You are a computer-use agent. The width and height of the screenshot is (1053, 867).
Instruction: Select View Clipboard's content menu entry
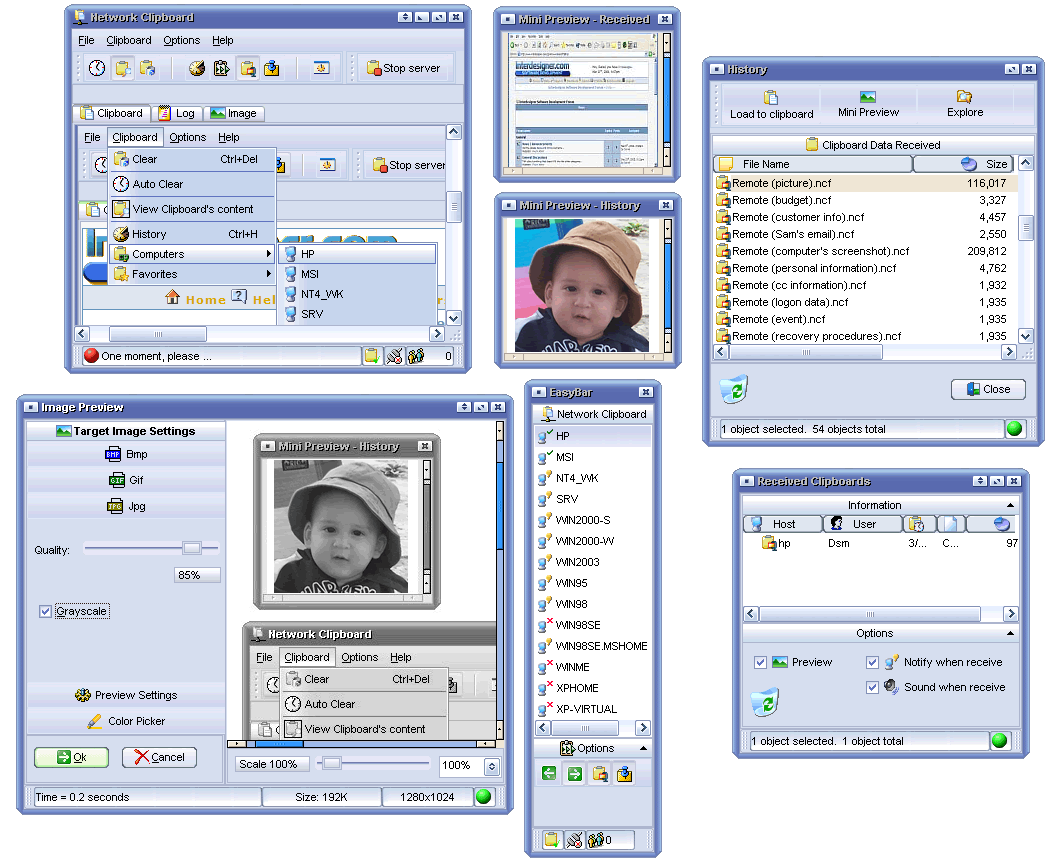[192, 209]
